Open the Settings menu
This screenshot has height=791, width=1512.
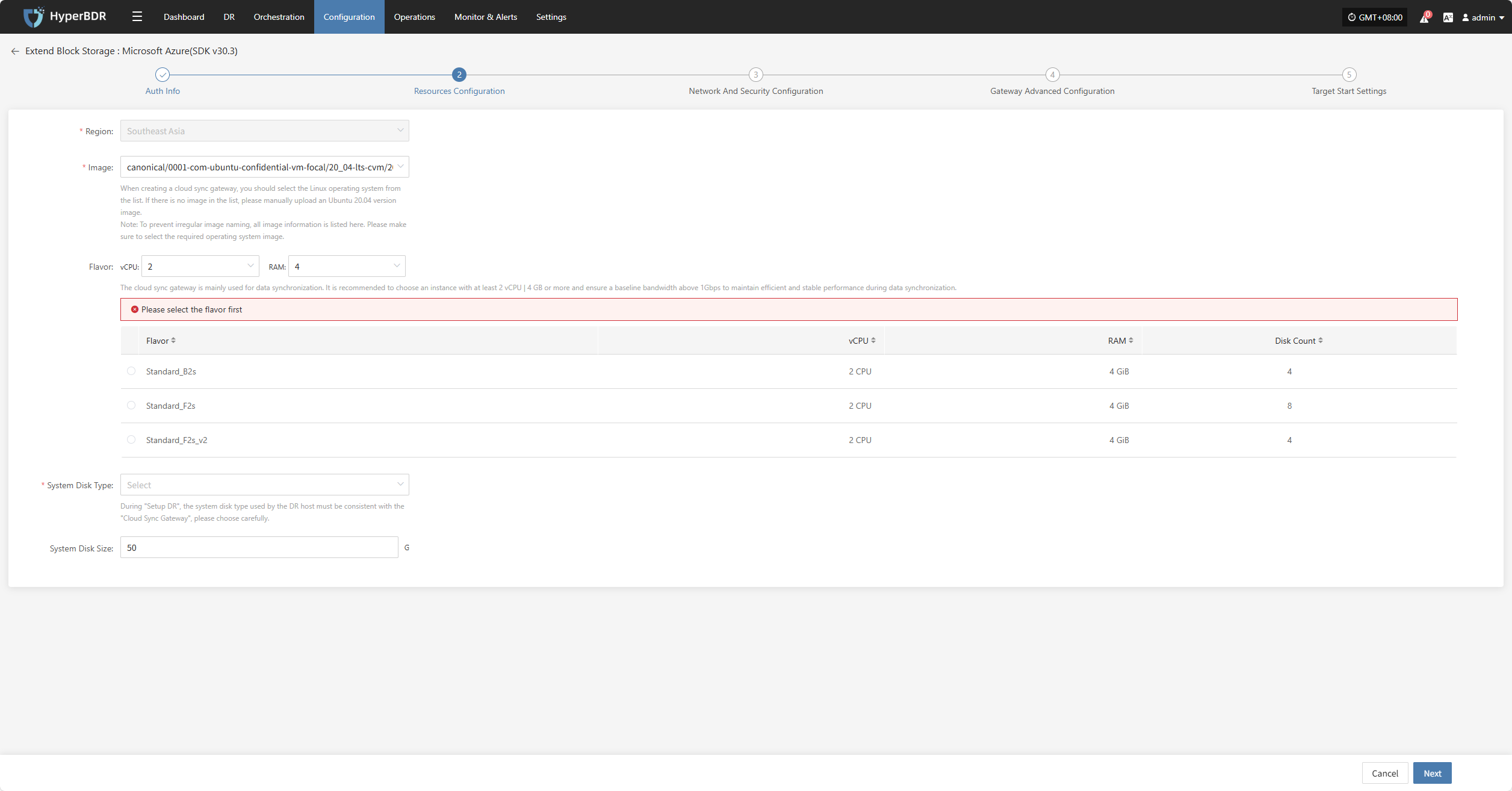point(551,17)
